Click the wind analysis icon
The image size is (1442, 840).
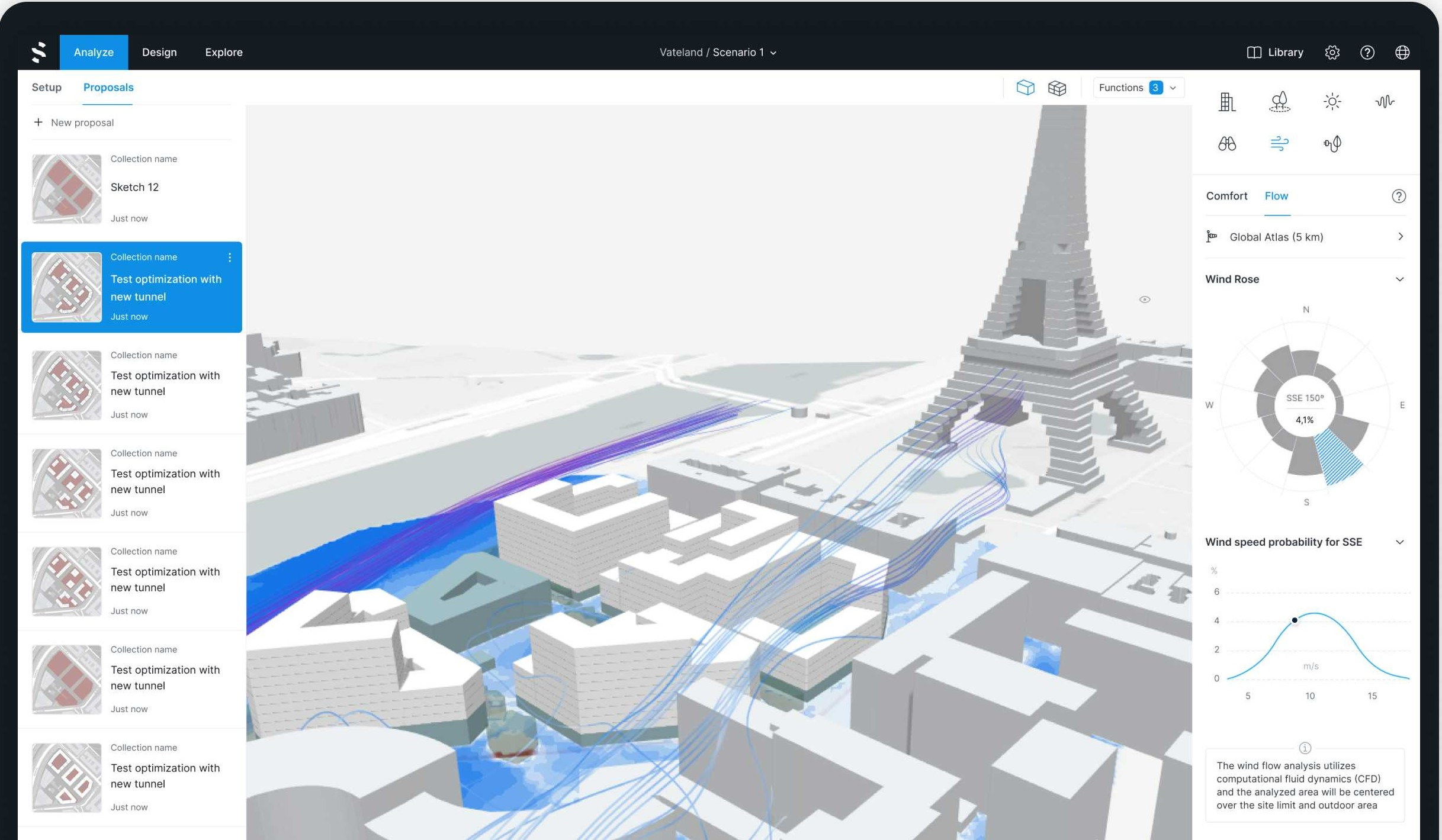(1279, 144)
